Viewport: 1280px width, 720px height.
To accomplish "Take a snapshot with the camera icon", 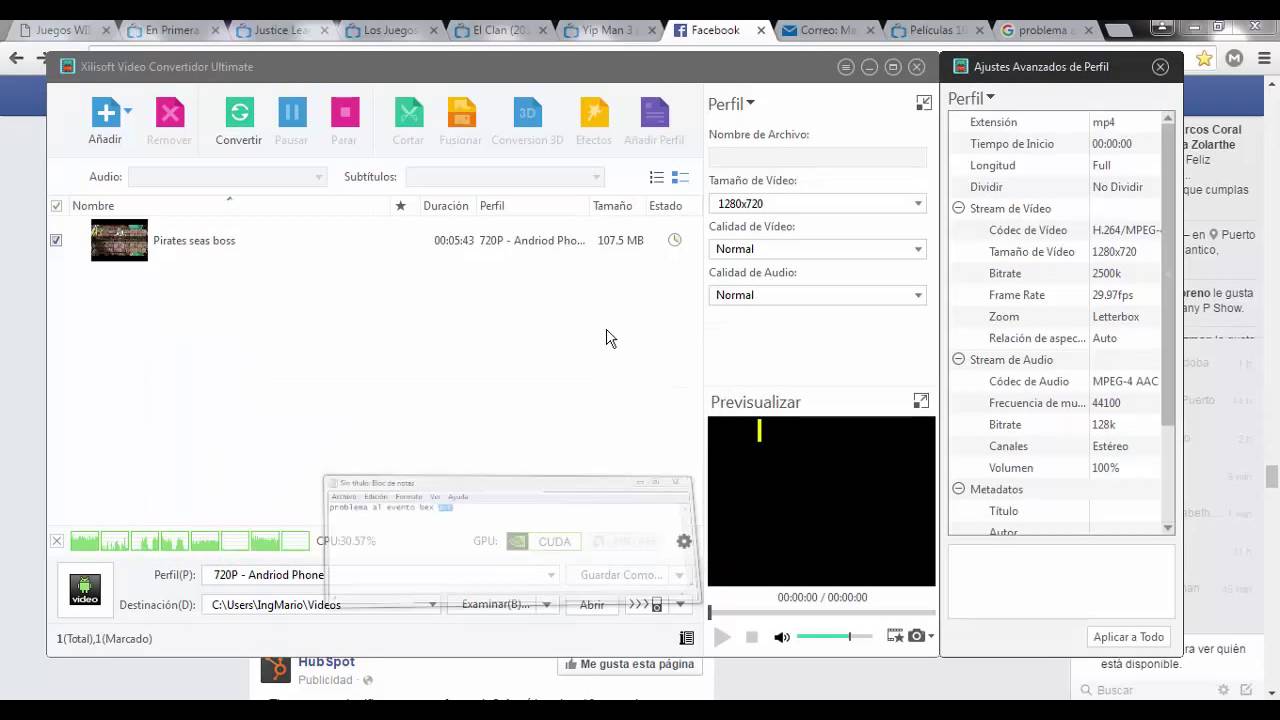I will [x=916, y=636].
